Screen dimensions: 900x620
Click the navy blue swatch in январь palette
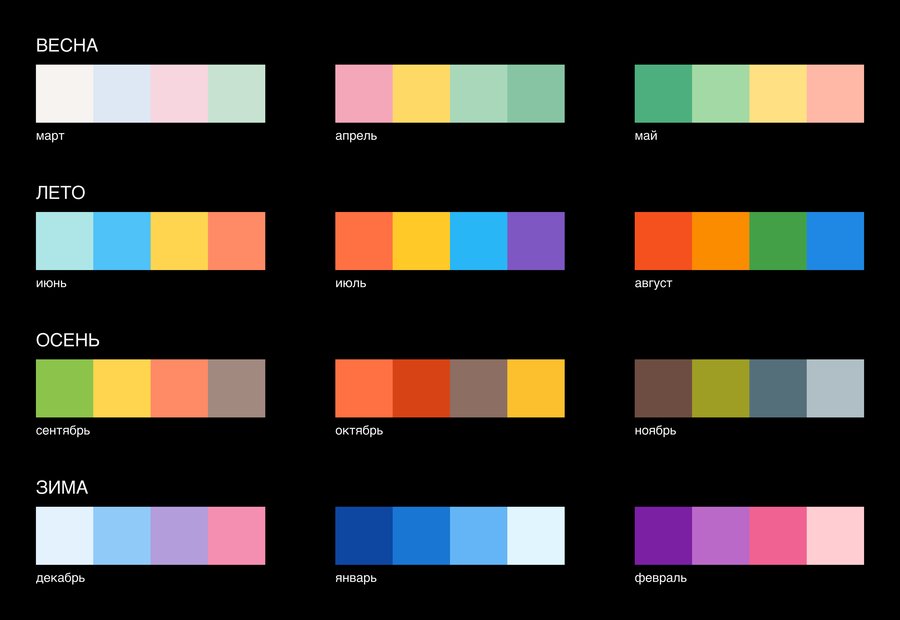click(x=364, y=536)
